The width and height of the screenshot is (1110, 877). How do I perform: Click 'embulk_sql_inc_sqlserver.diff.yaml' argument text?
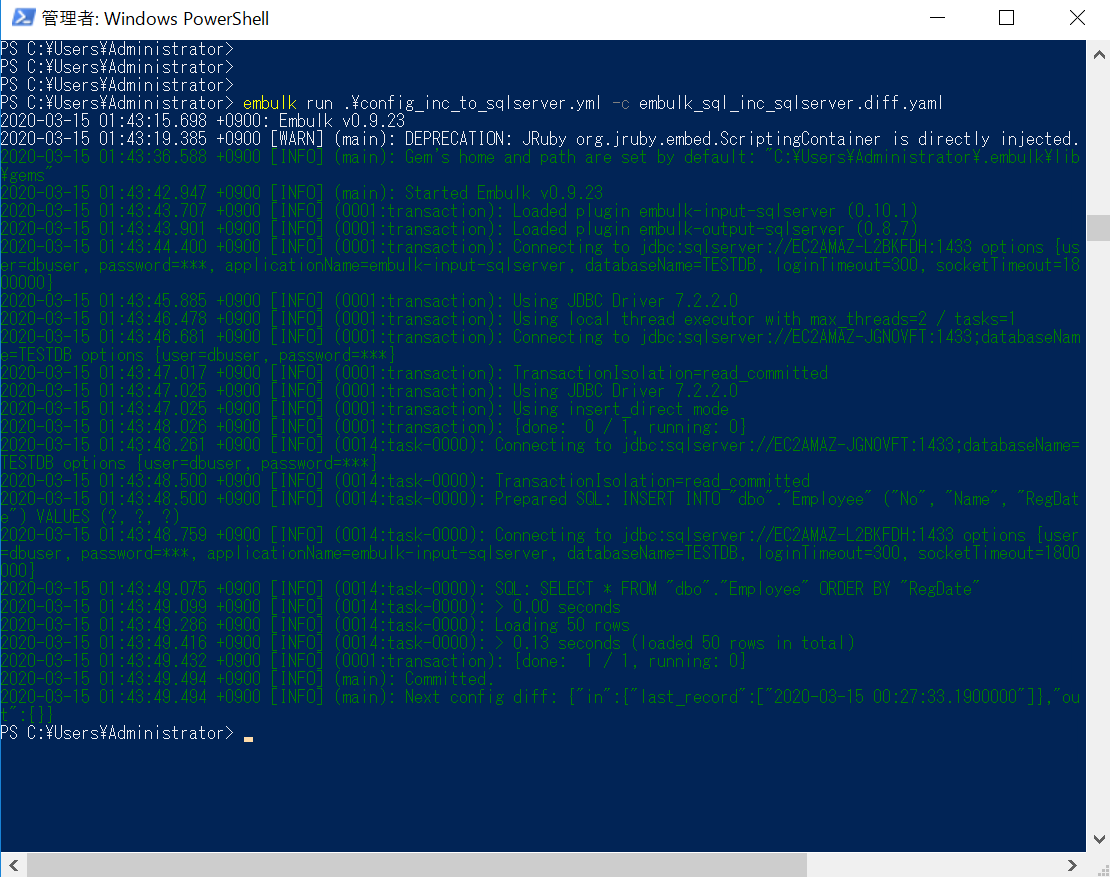(x=791, y=103)
